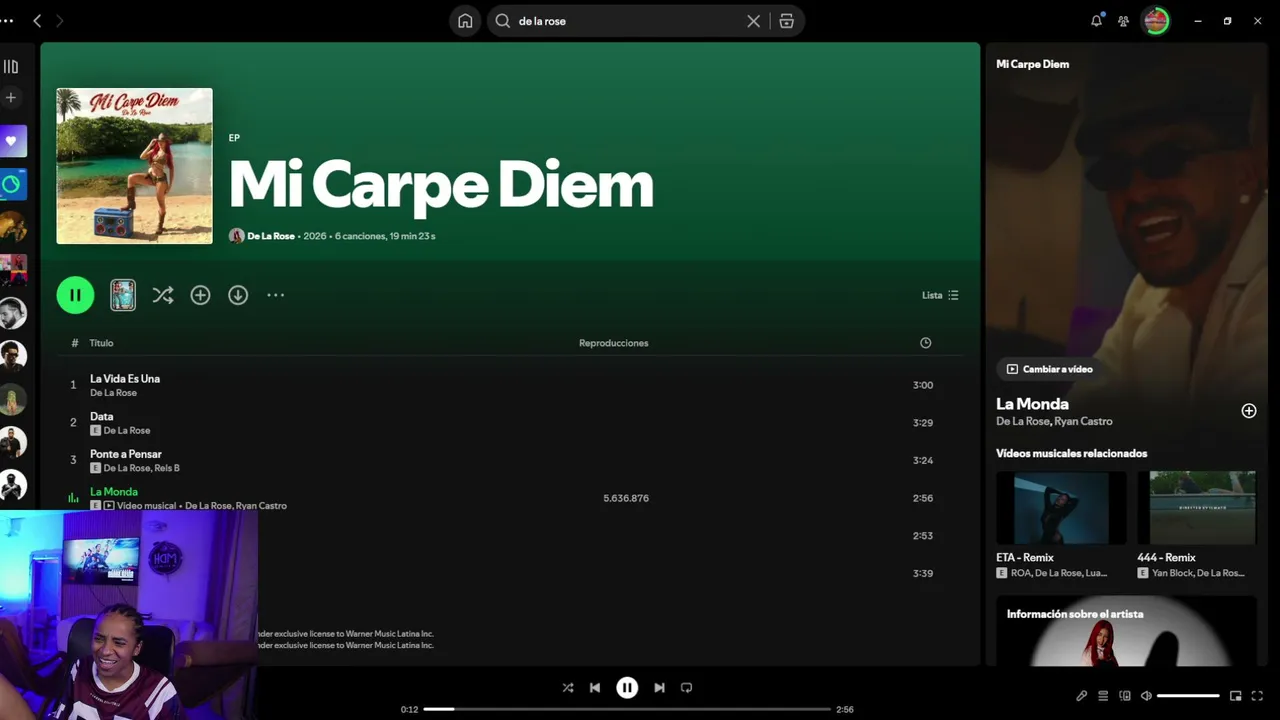
Task: Open the Home page
Action: 465,21
